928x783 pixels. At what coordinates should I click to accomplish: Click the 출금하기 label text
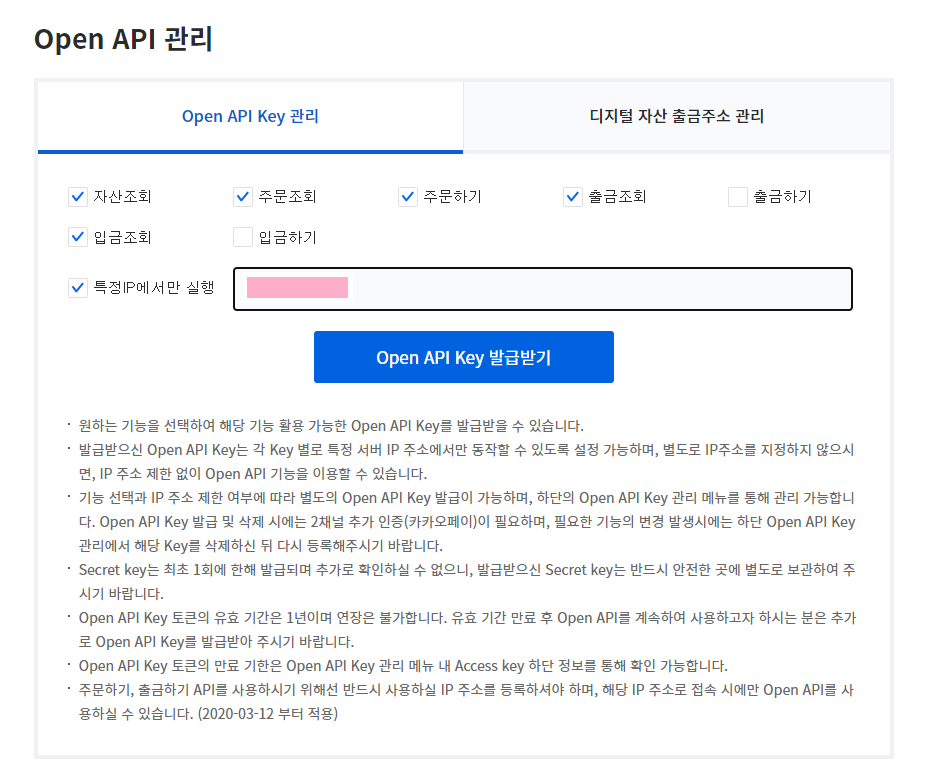pos(782,196)
